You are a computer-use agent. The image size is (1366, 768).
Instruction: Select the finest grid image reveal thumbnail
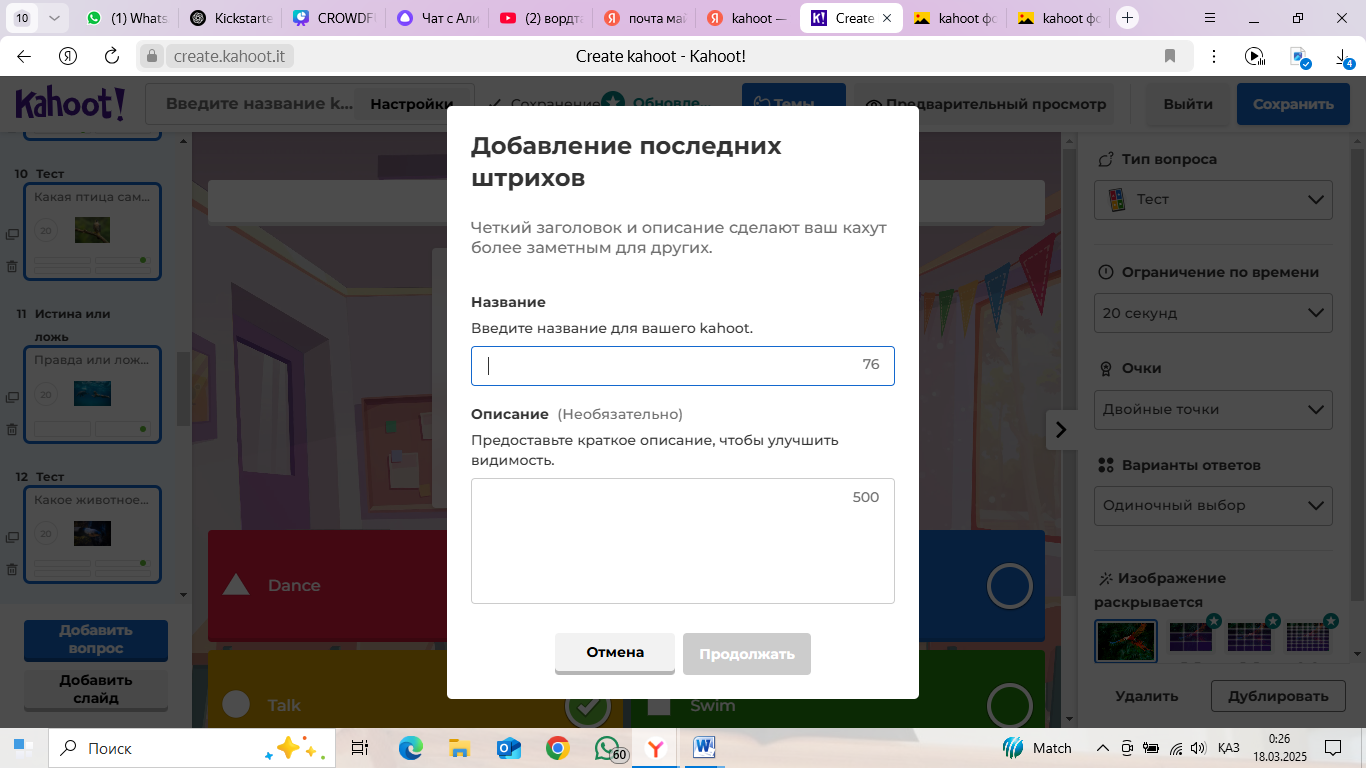pyautogui.click(x=1307, y=638)
